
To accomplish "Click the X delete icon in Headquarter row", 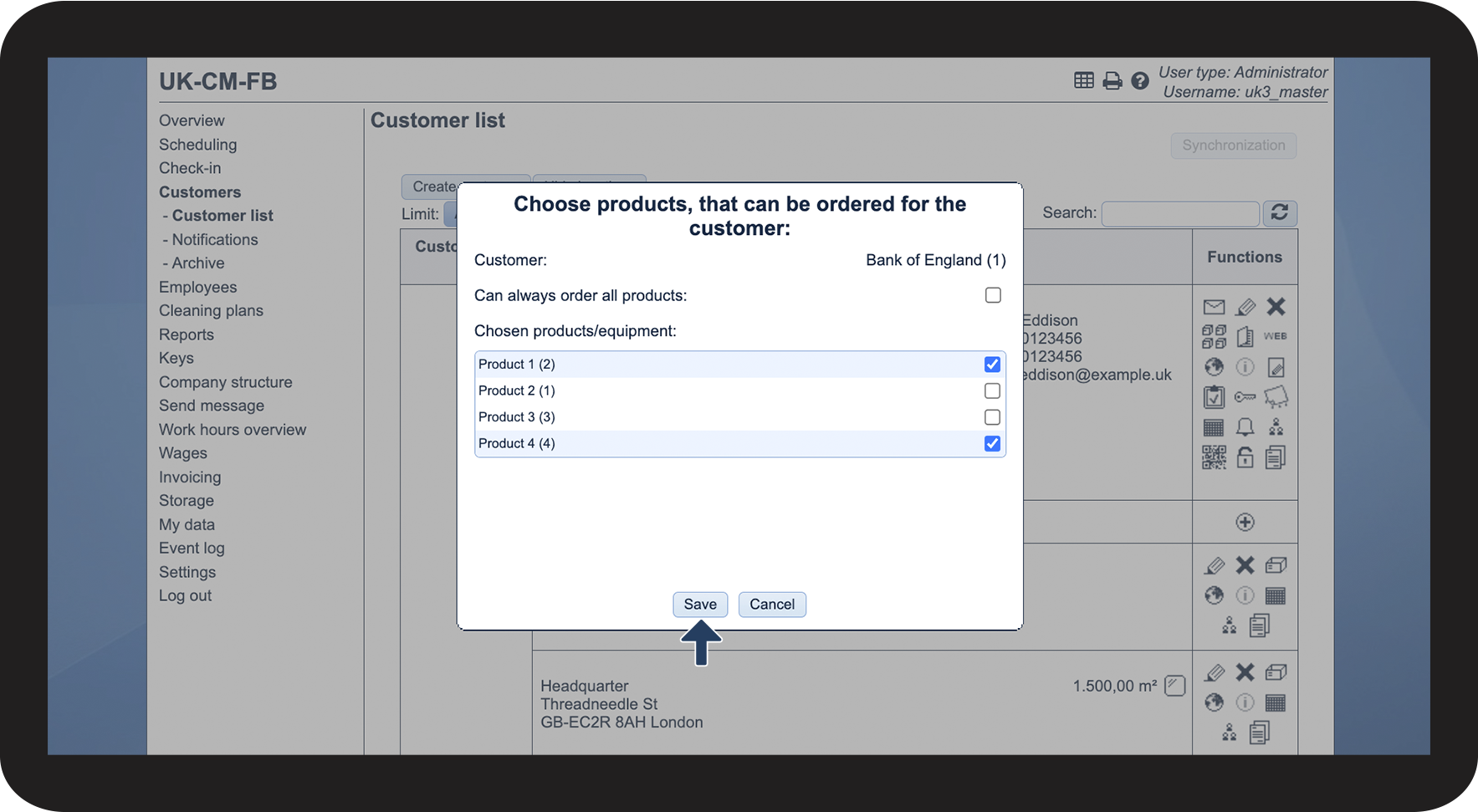I will click(1245, 672).
